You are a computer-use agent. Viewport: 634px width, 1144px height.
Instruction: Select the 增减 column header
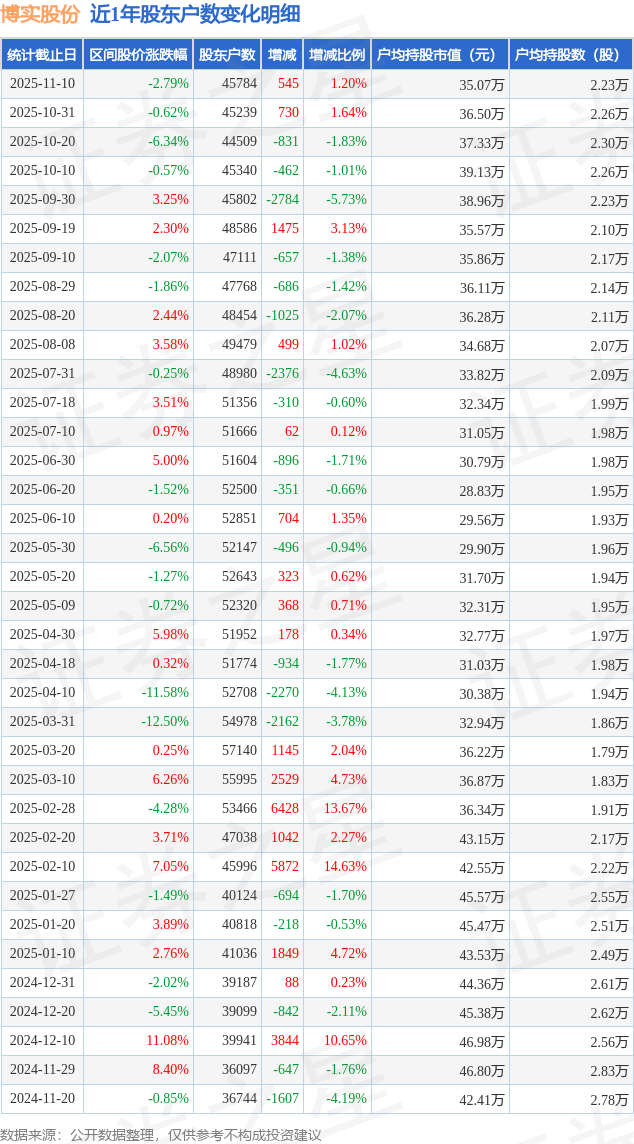(283, 55)
